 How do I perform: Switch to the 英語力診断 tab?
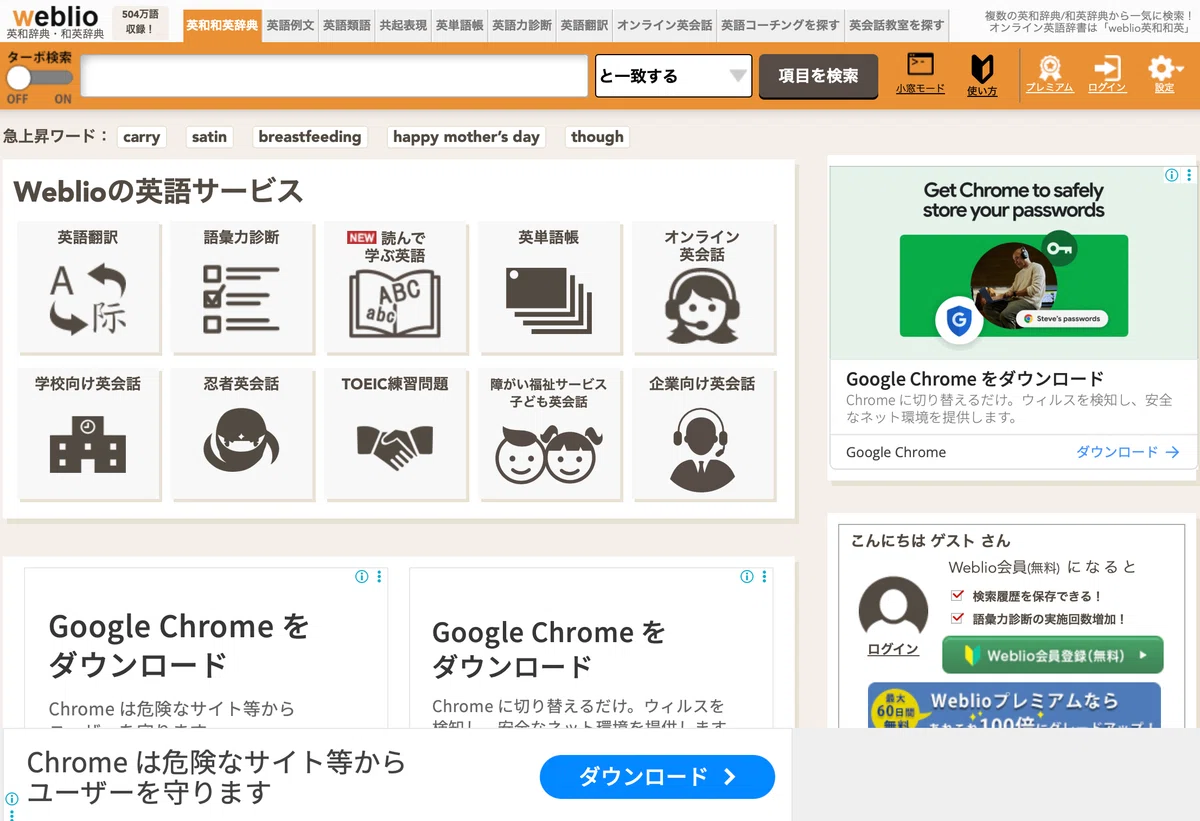(522, 25)
